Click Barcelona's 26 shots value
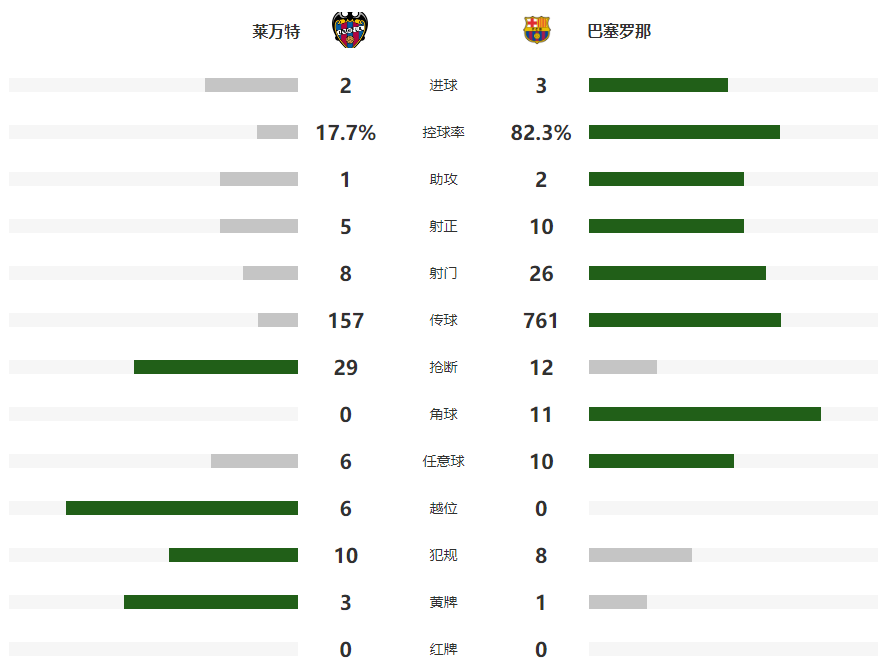 (x=541, y=274)
